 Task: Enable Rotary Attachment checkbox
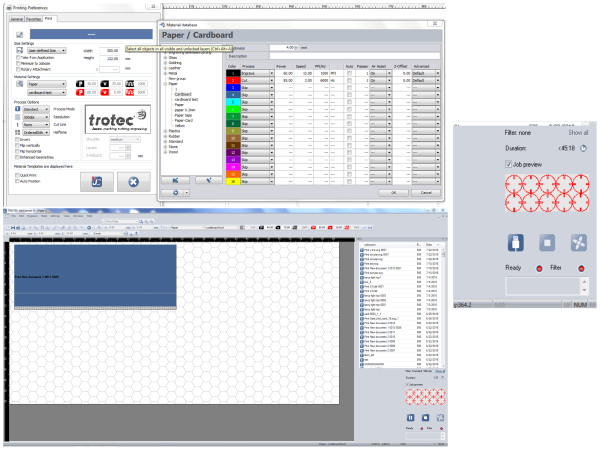(18, 69)
